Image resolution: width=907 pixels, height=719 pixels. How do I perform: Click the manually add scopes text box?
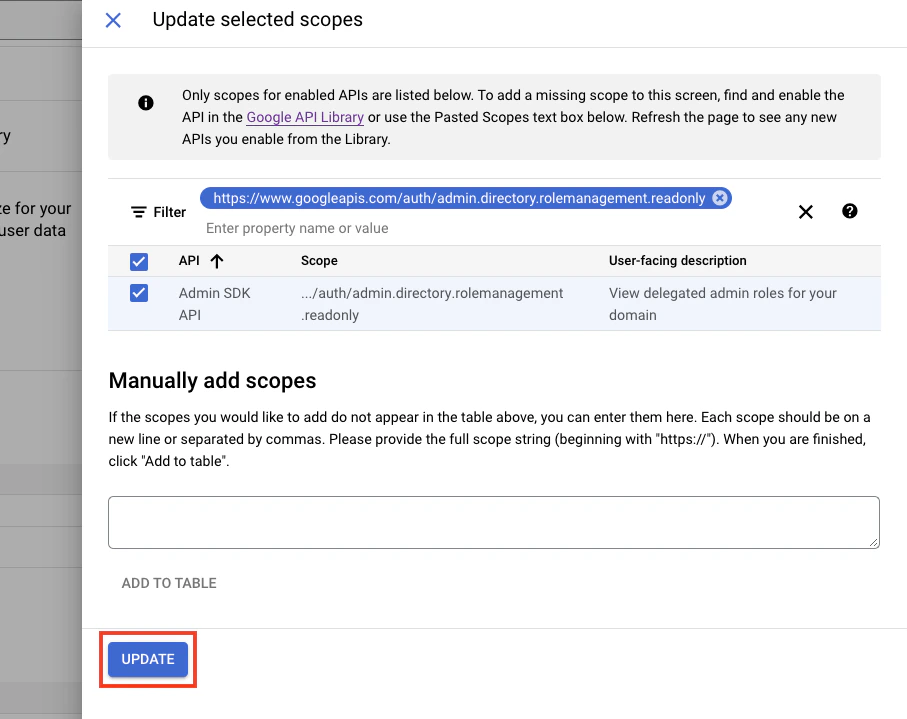(x=494, y=521)
